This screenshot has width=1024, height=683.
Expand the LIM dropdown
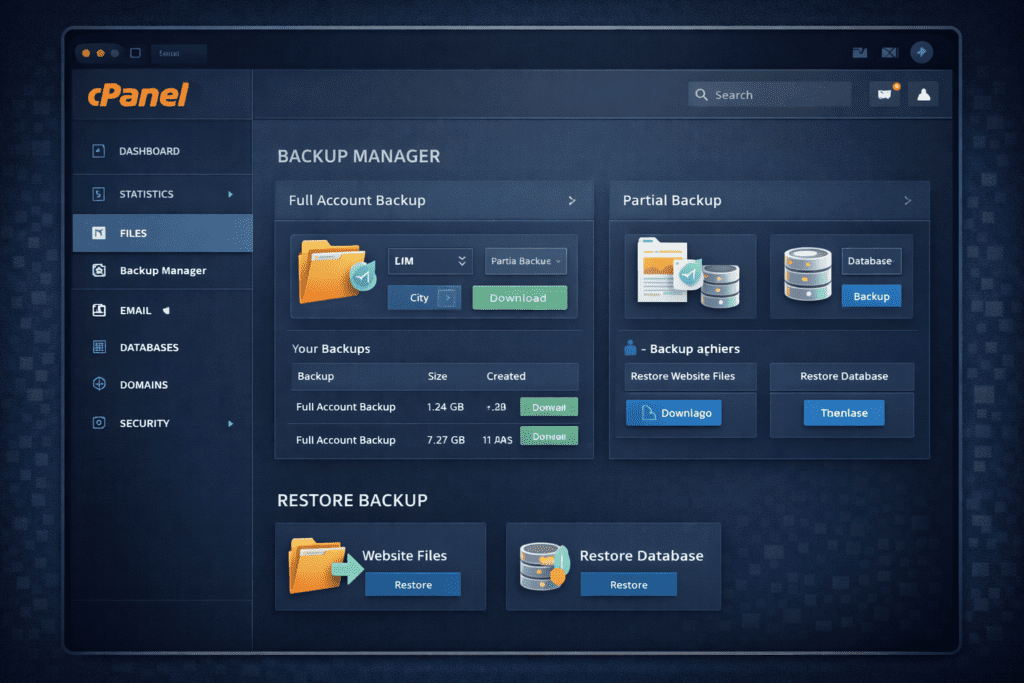430,261
